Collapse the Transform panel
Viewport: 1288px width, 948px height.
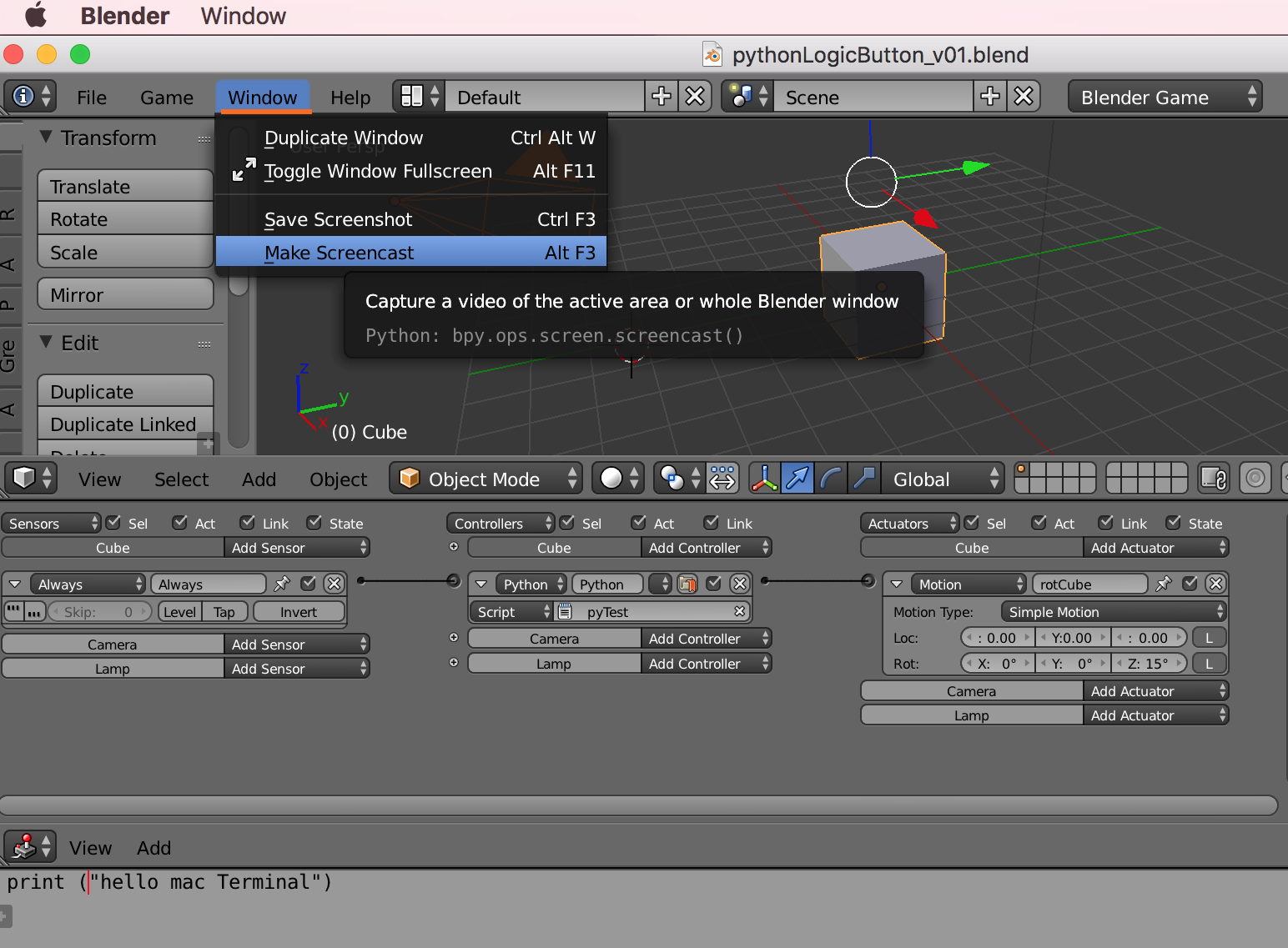point(47,137)
